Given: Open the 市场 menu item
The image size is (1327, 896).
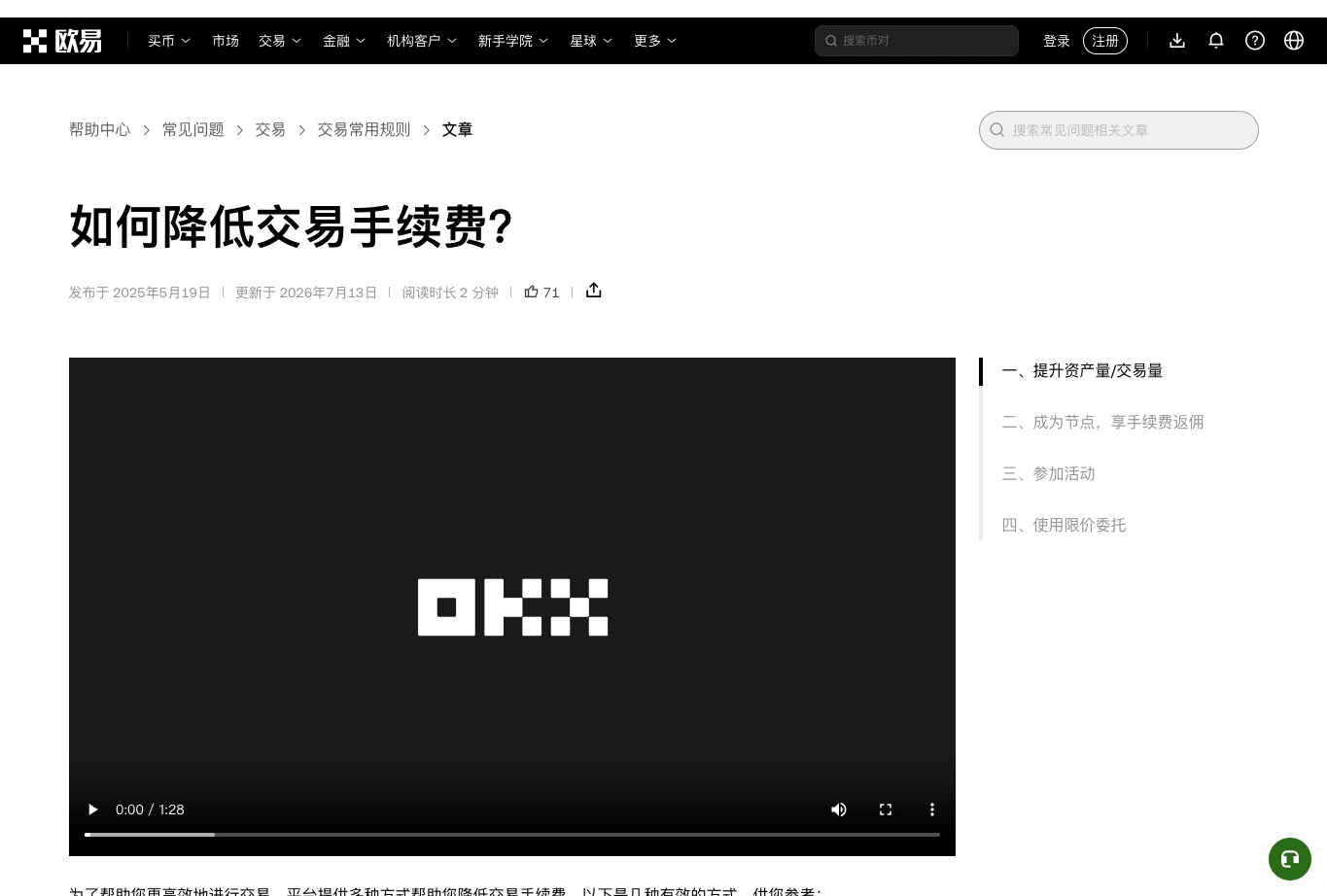Looking at the screenshot, I should (x=226, y=41).
